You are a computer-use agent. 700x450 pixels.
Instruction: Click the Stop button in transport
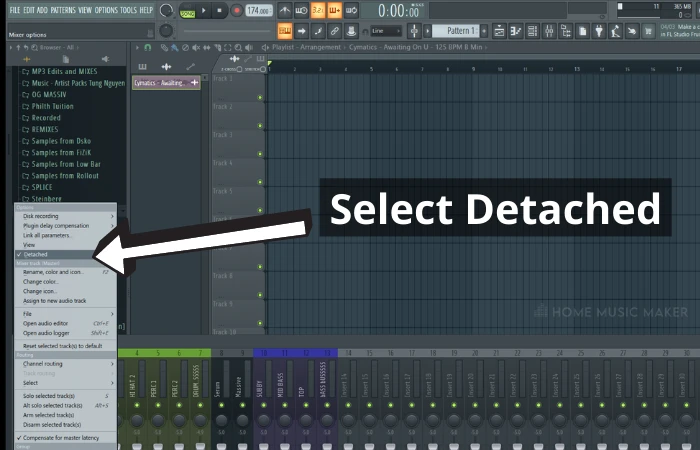[x=219, y=10]
